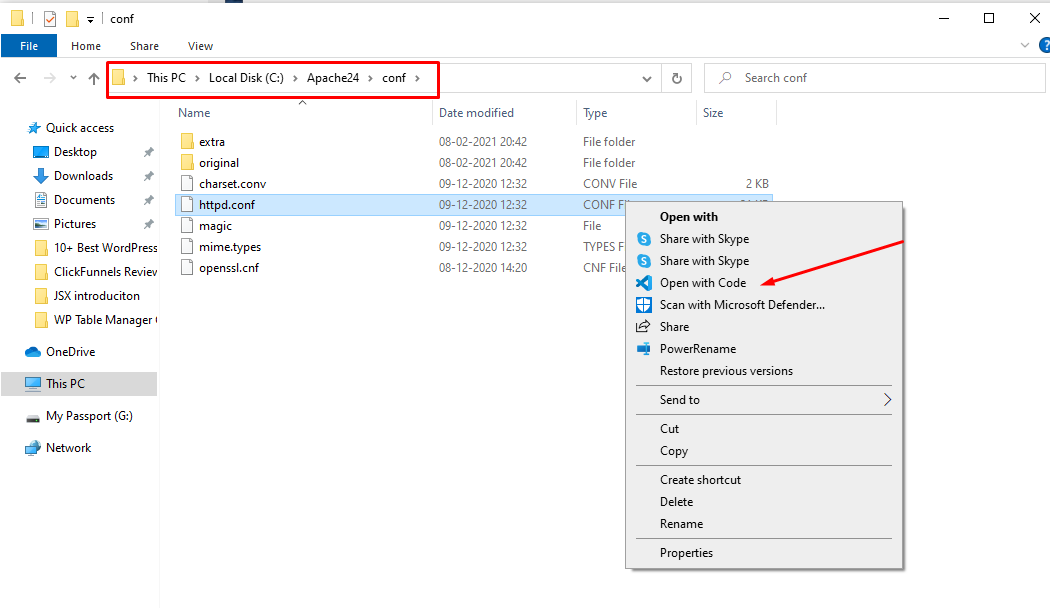
Task: Open Downloads in the sidebar
Action: 83,176
